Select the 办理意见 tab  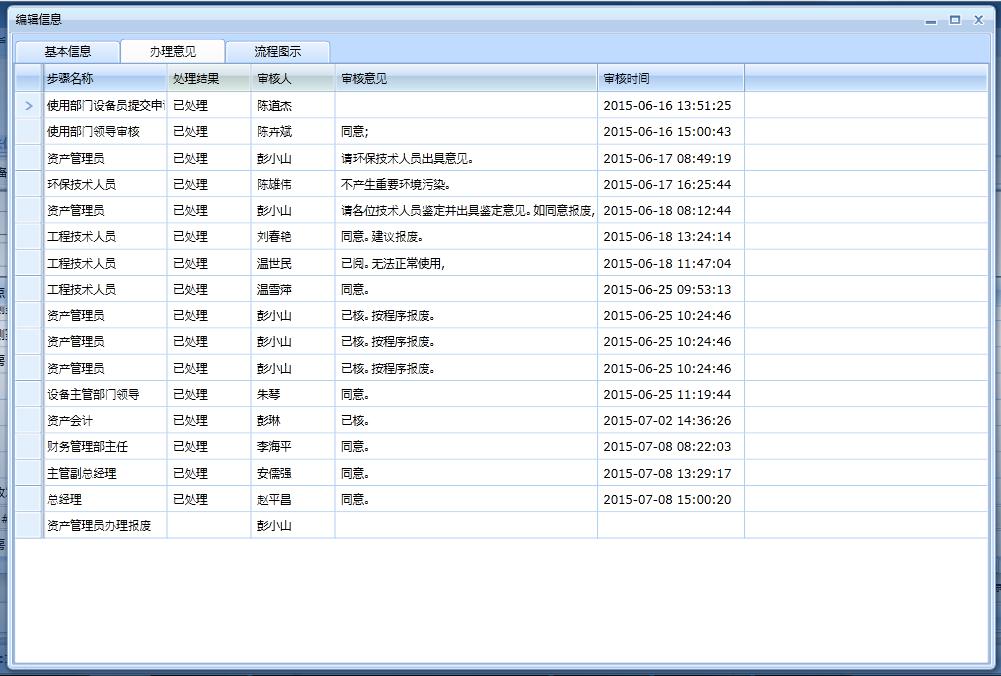pyautogui.click(x=172, y=51)
